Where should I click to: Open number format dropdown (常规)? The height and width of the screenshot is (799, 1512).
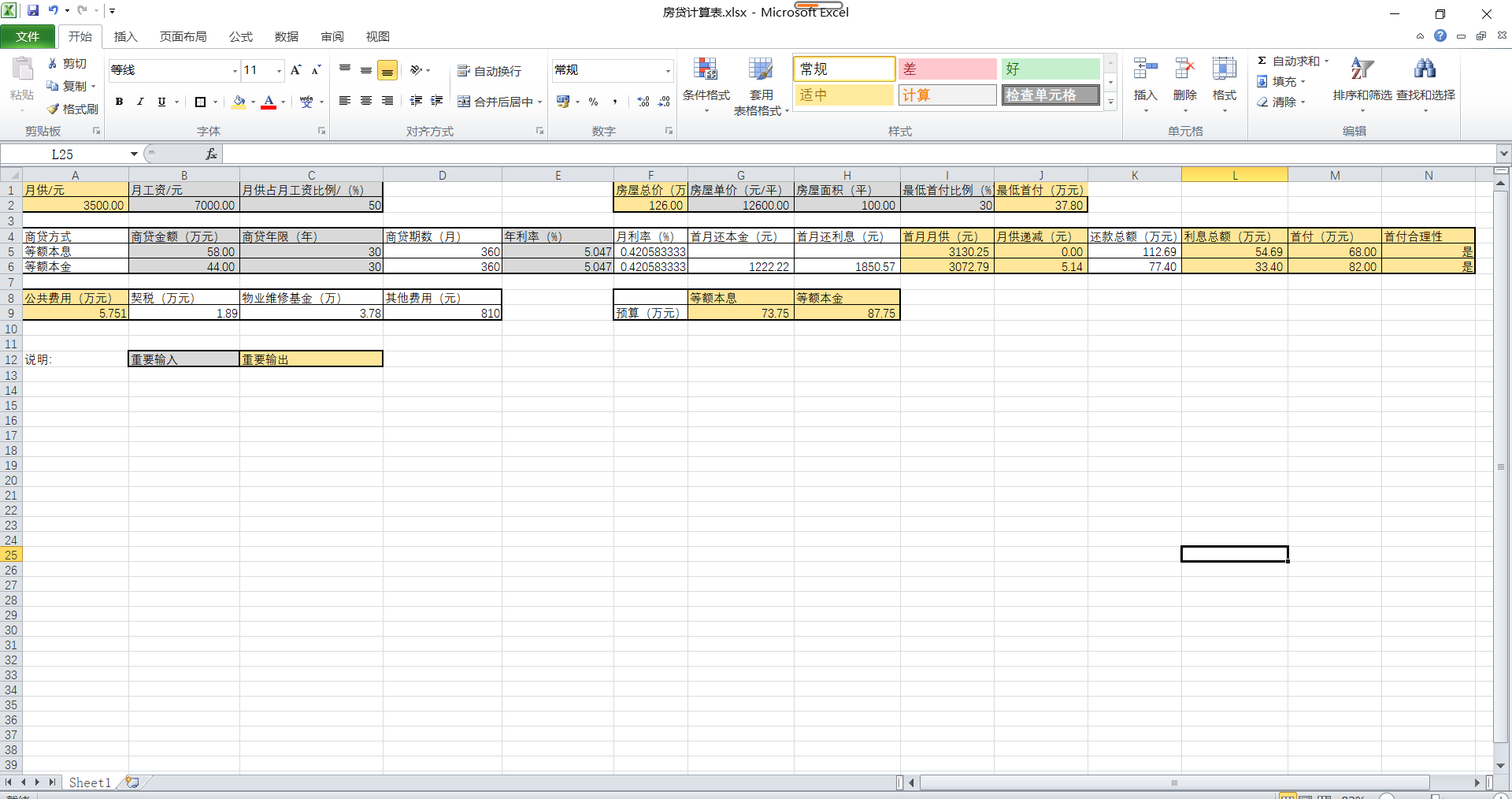click(x=668, y=71)
